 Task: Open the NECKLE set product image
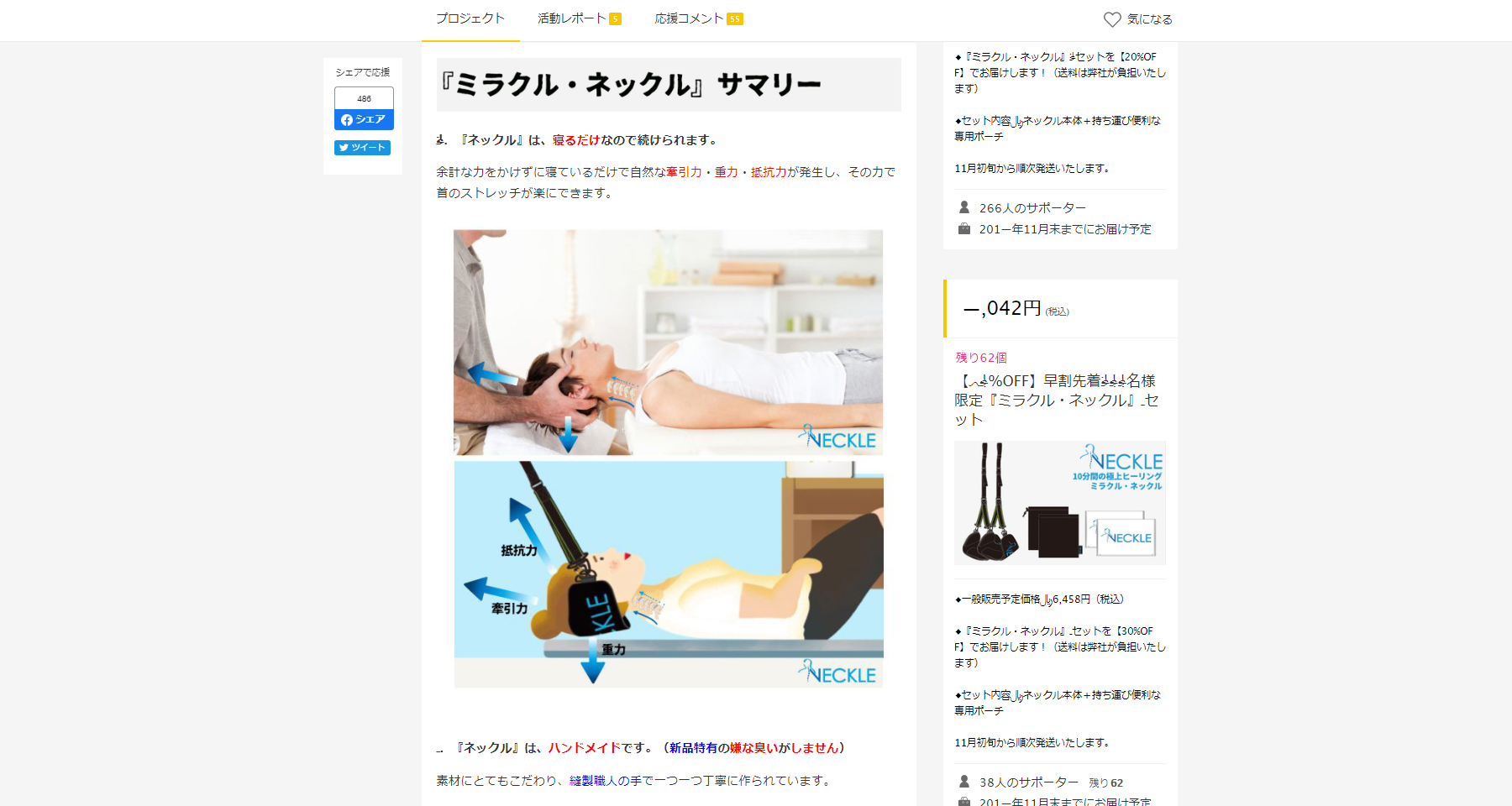pos(1059,502)
